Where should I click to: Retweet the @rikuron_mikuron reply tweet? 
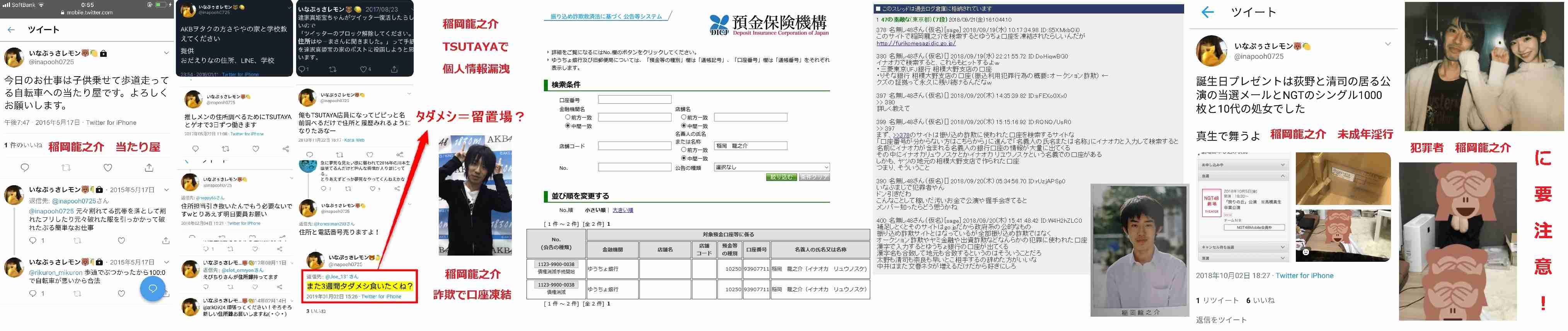(x=77, y=293)
